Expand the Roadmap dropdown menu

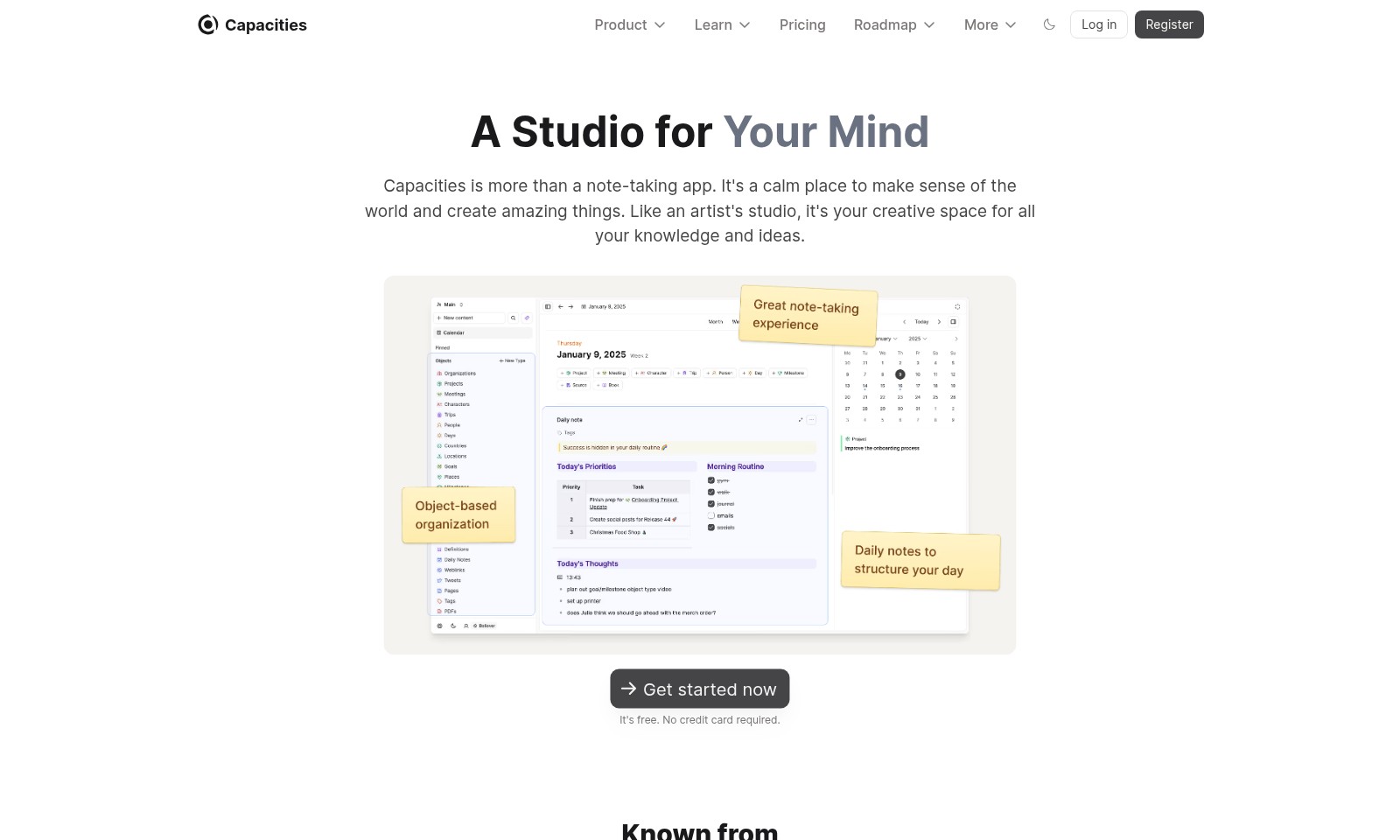coord(894,24)
